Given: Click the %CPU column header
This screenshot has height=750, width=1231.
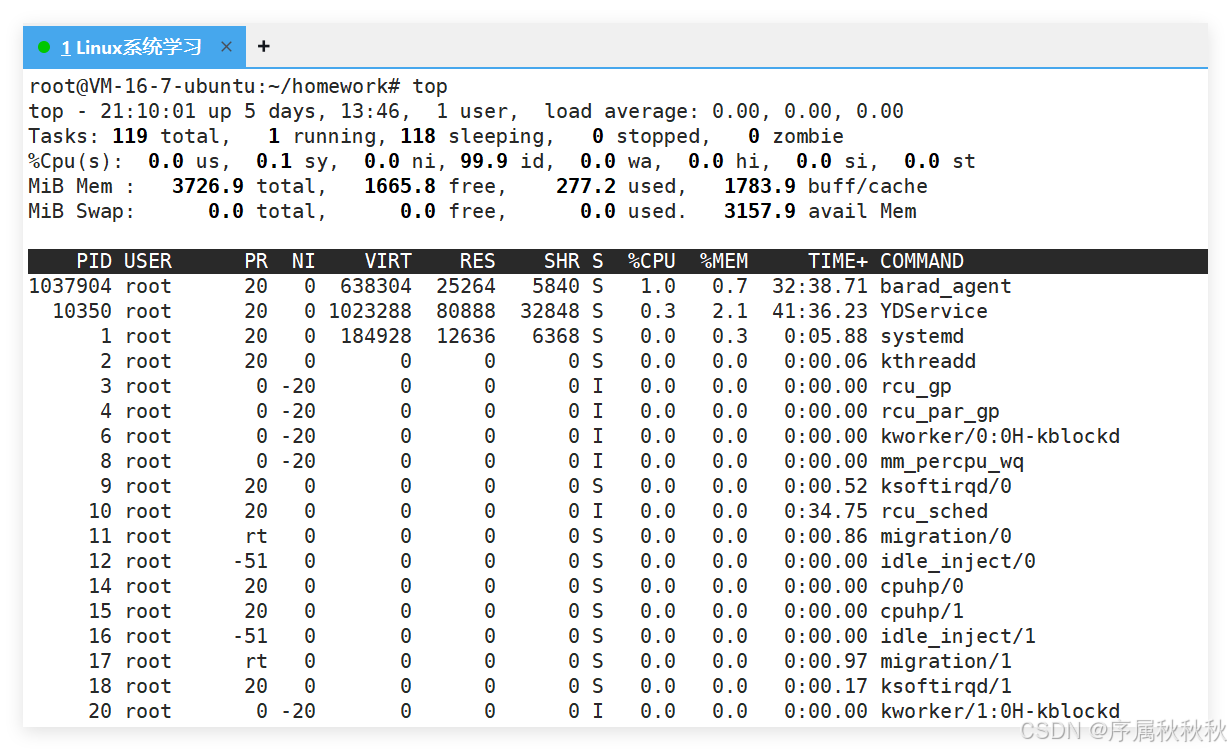Looking at the screenshot, I should [652, 261].
